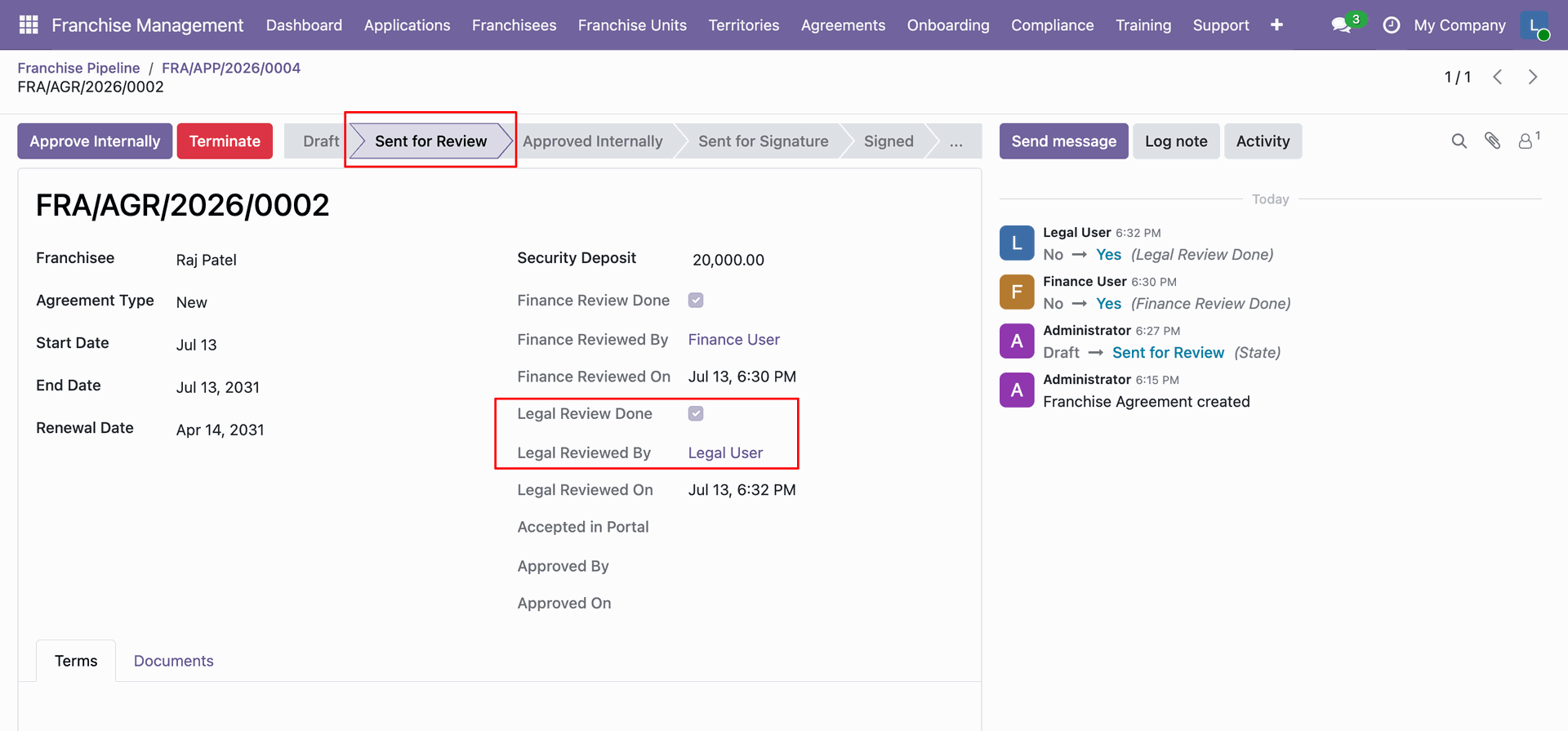Select Draft status stage
The height and width of the screenshot is (731, 1568).
tap(318, 141)
